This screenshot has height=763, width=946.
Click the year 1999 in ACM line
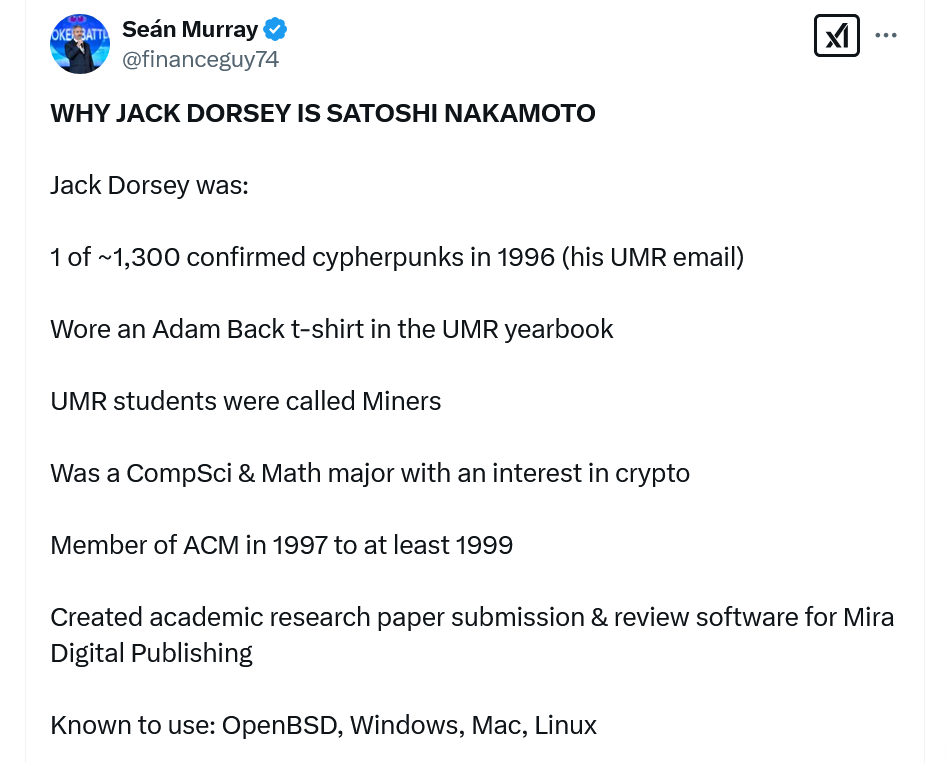click(484, 545)
